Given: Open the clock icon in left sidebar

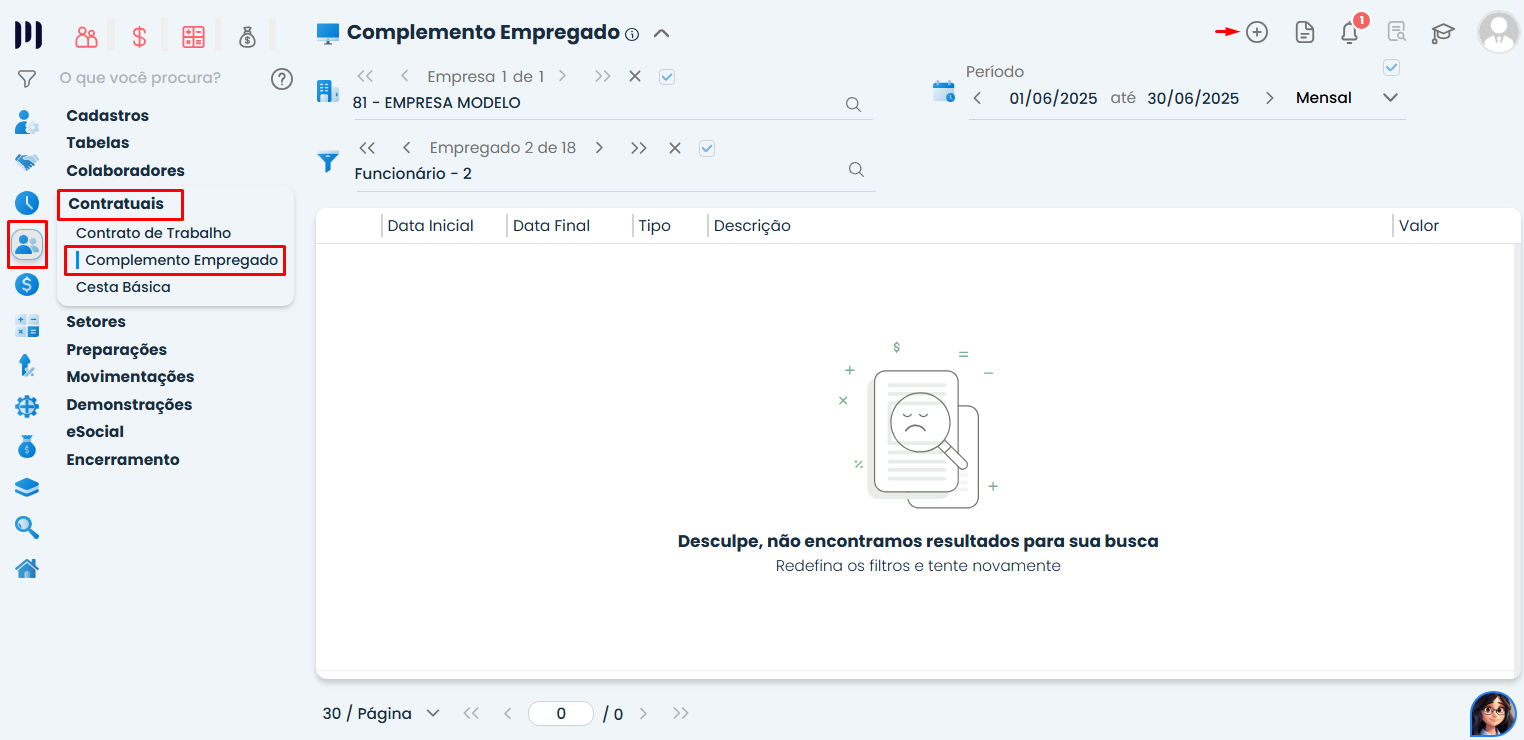Looking at the screenshot, I should click(x=27, y=202).
